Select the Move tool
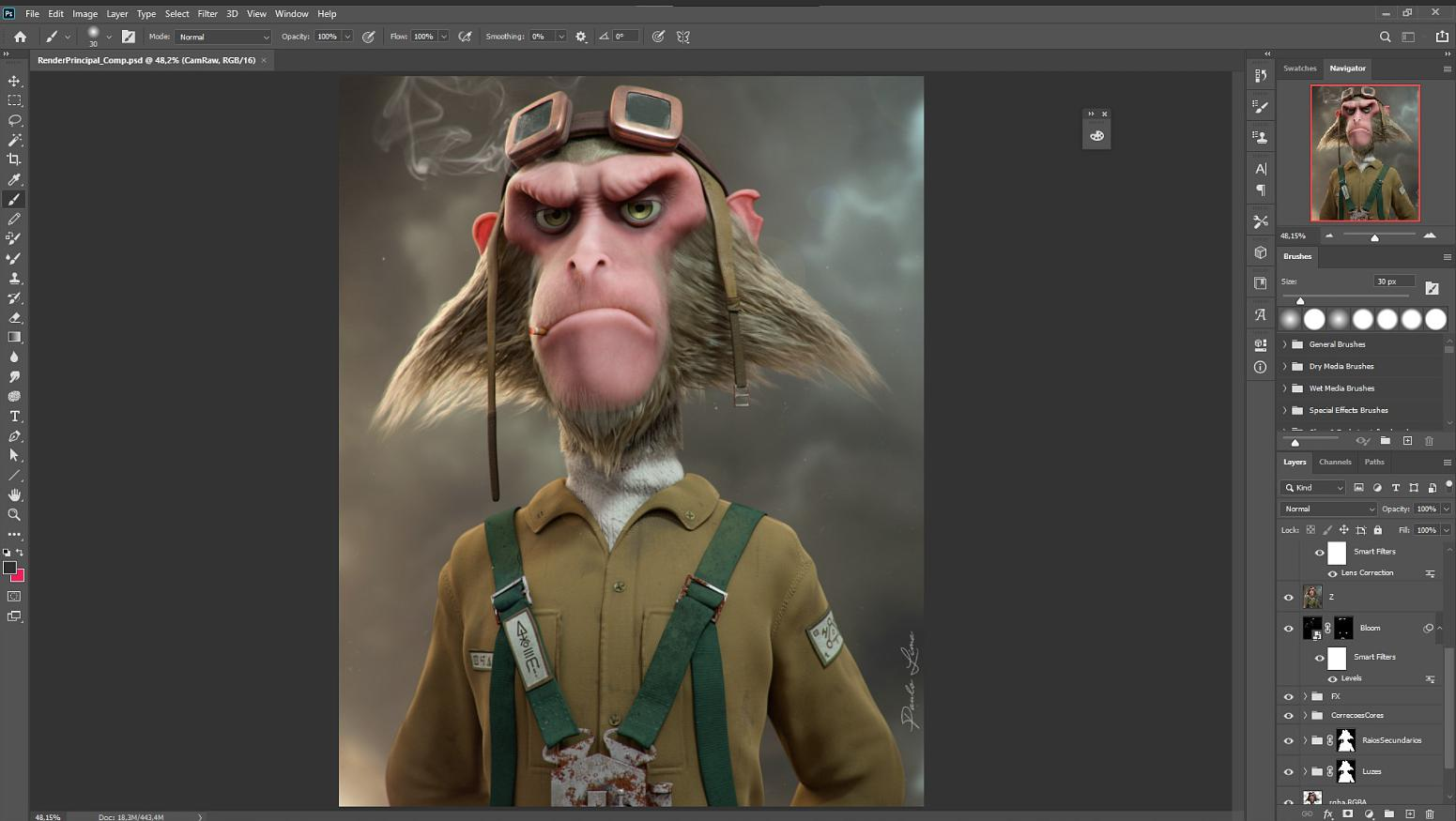The width and height of the screenshot is (1456, 821). [14, 81]
